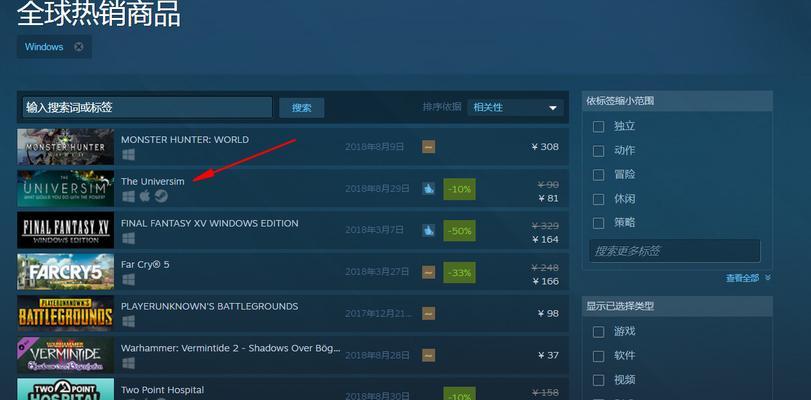Viewport: 811px width, 400px height.
Task: Open The Universim game thumbnail
Action: [66, 188]
